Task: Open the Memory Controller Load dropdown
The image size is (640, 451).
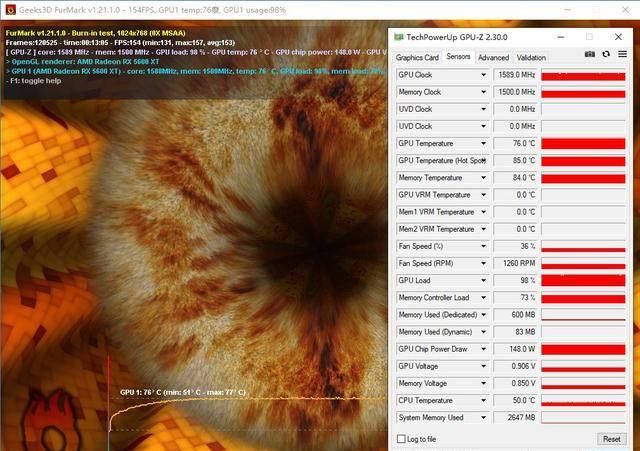Action: 484,298
